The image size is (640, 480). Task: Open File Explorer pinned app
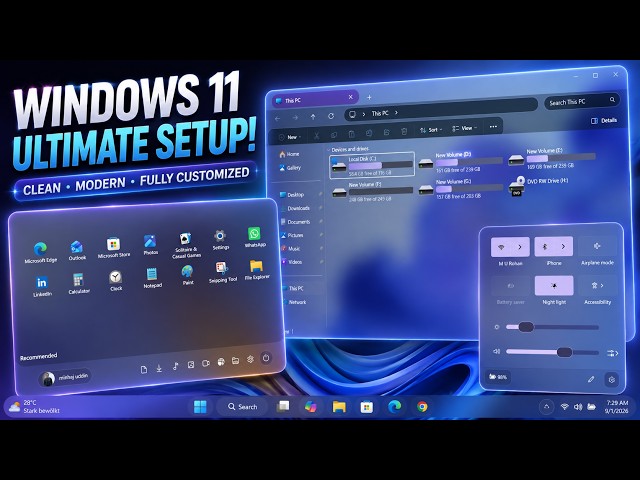click(257, 270)
